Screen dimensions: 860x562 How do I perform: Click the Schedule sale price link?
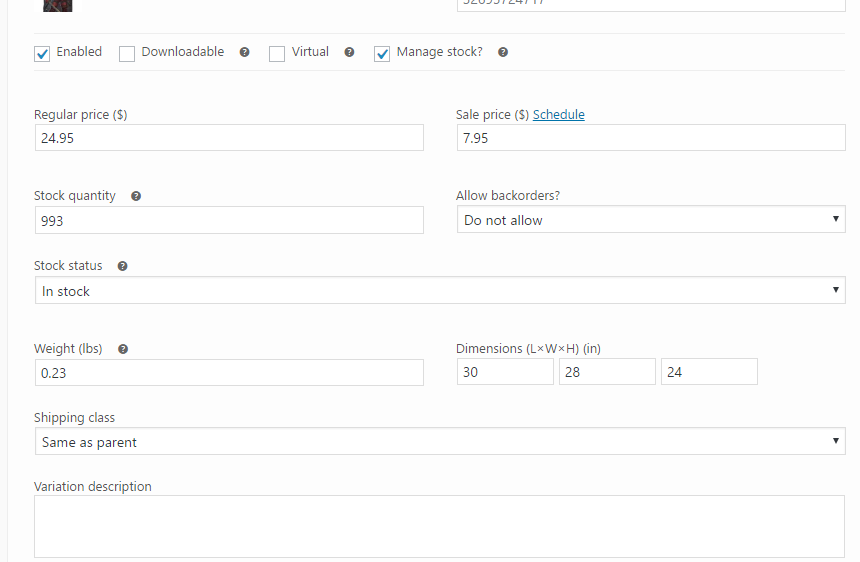point(558,115)
